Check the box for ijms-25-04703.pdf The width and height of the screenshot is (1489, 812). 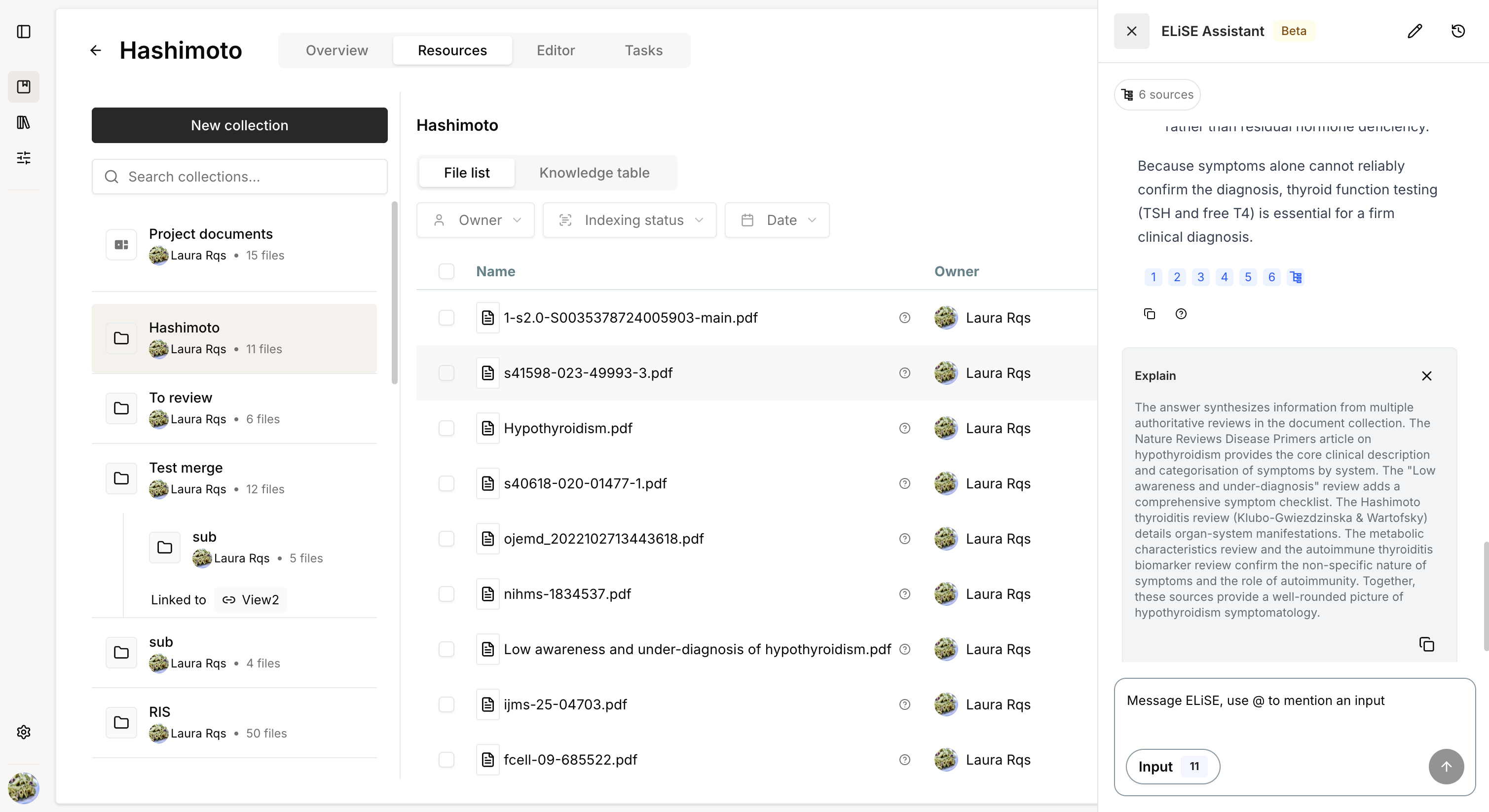(446, 704)
